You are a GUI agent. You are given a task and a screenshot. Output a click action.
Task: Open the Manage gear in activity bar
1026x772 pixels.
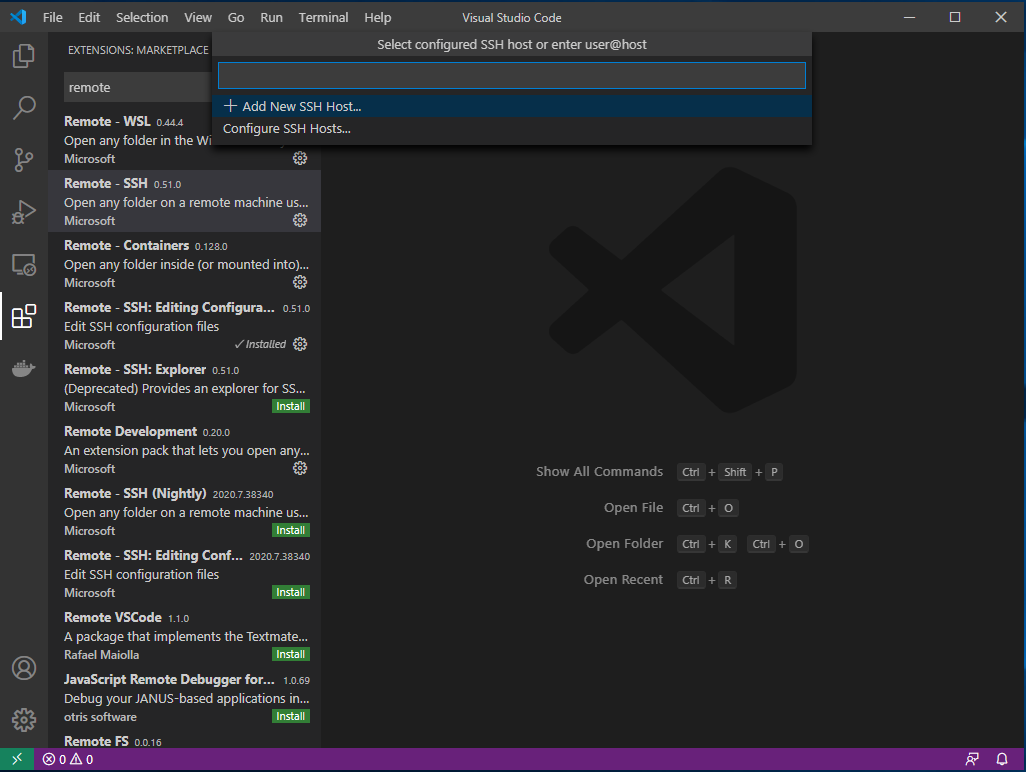click(x=24, y=720)
